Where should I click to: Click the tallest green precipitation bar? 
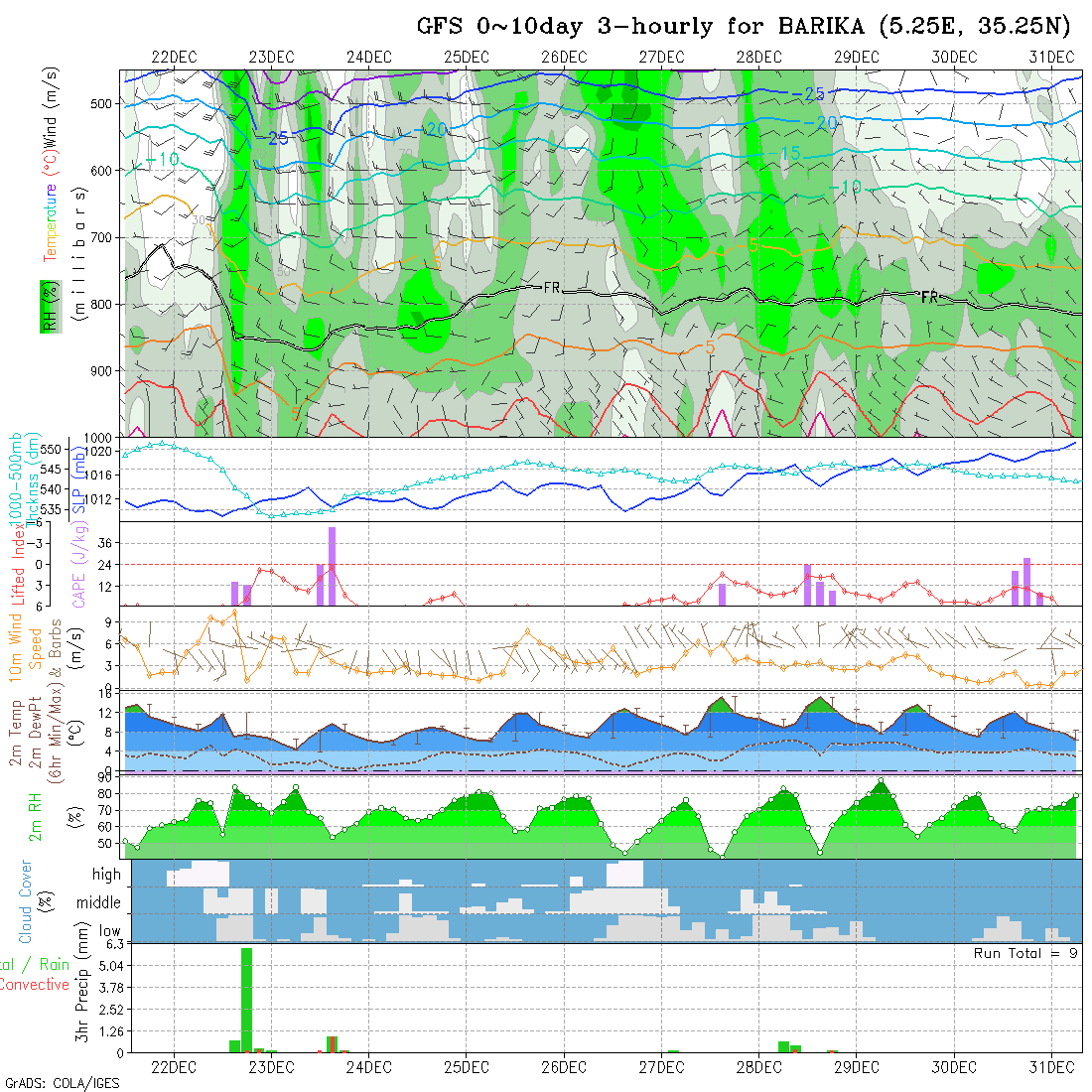(x=246, y=1000)
